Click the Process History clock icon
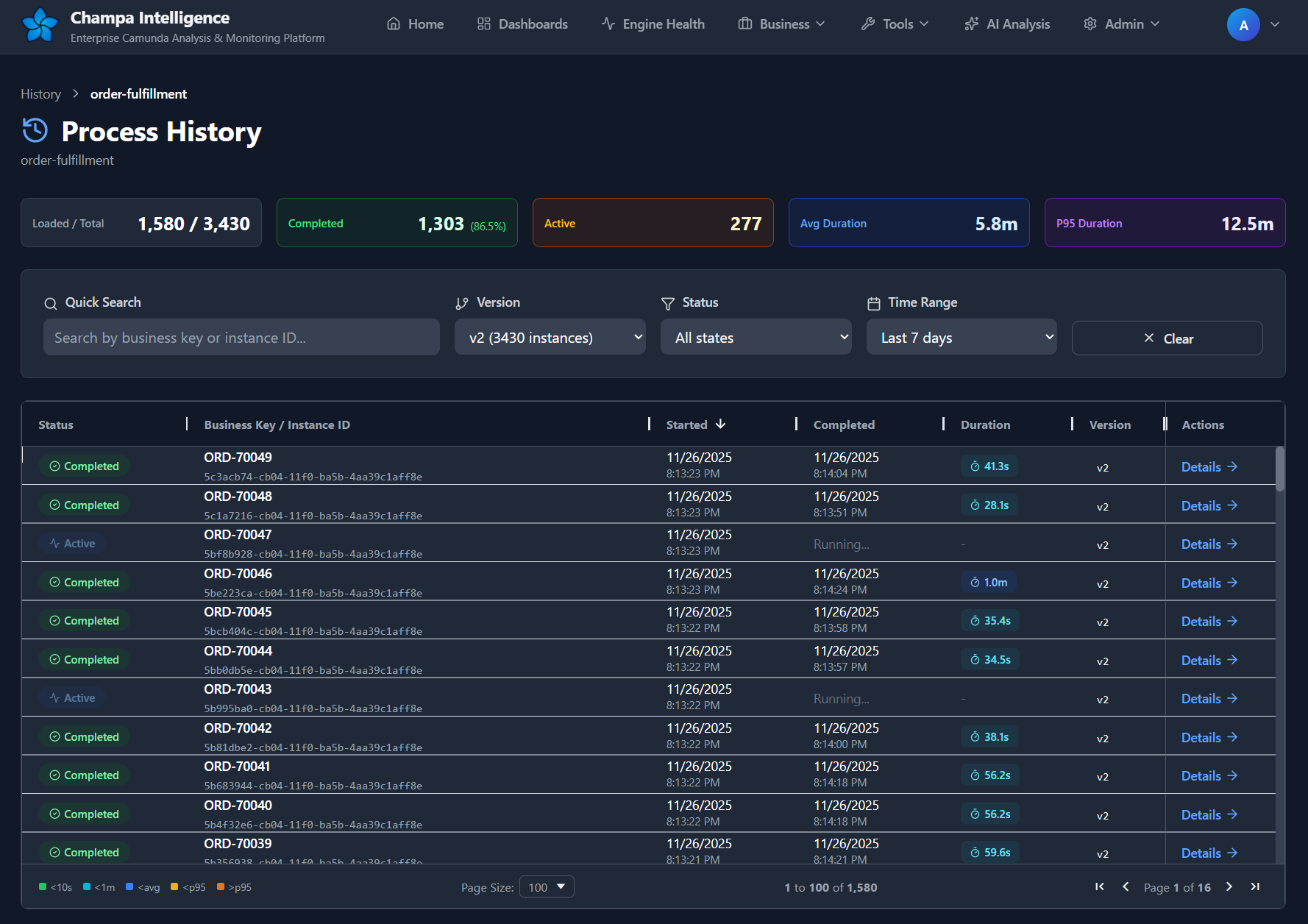 click(x=35, y=131)
